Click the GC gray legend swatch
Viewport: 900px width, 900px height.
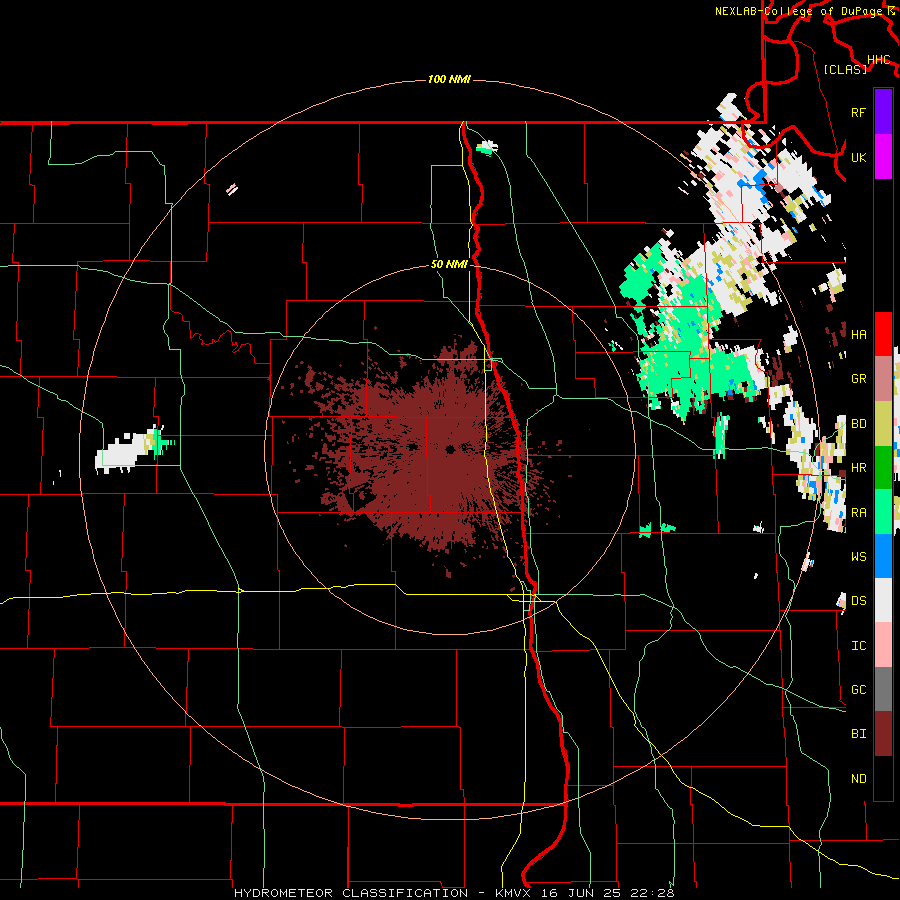pos(883,689)
